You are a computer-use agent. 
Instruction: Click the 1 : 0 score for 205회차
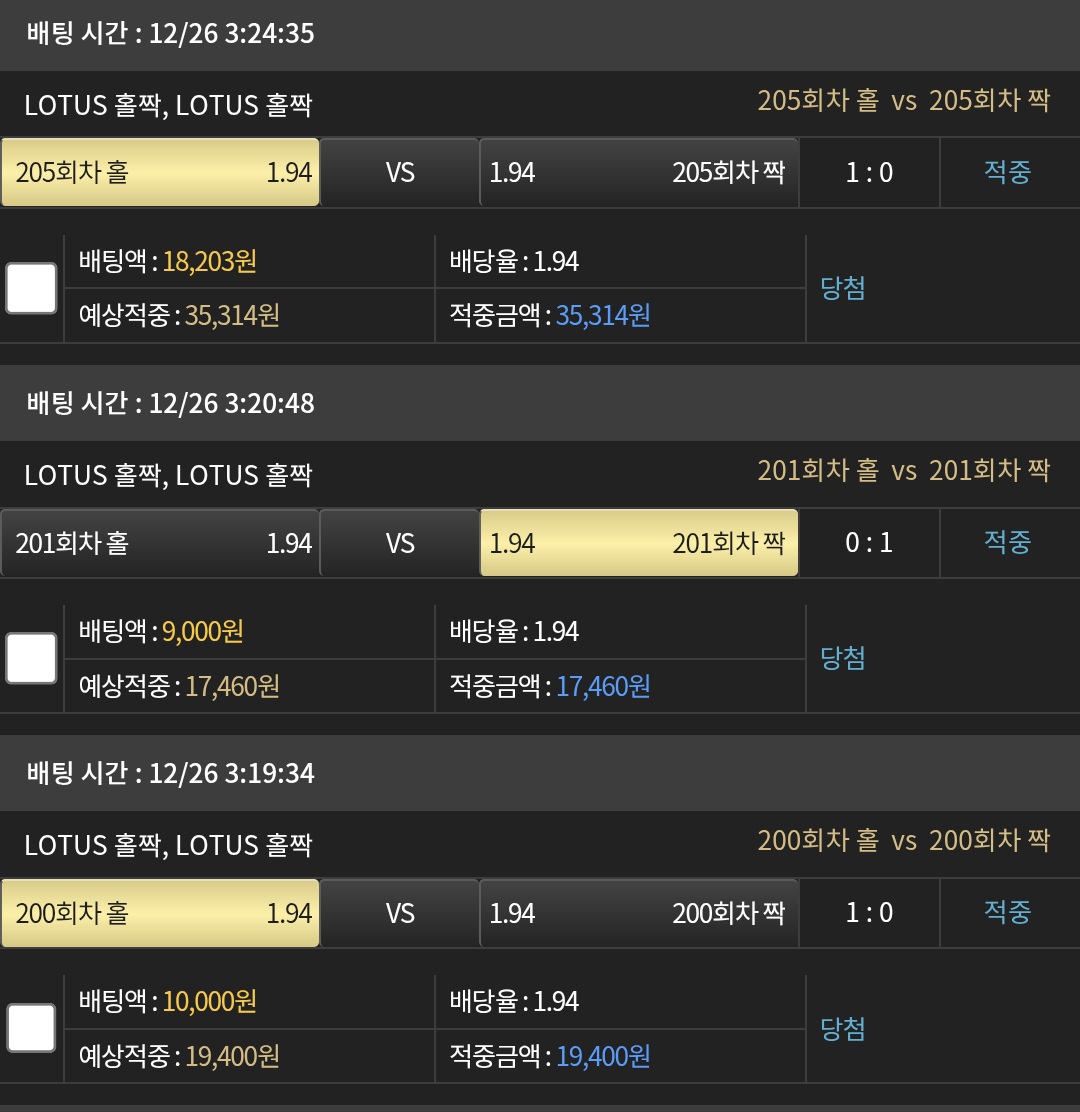(869, 172)
